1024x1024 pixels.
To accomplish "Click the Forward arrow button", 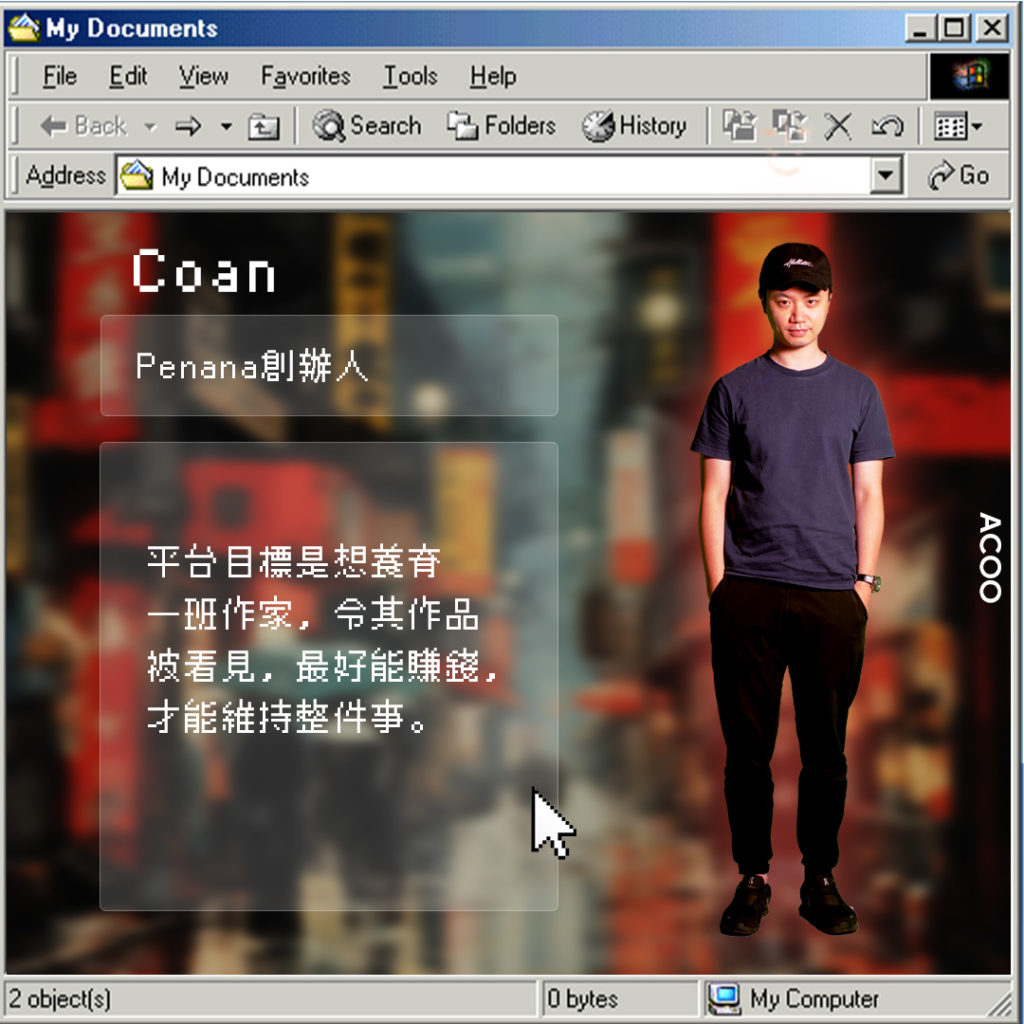I will pos(188,126).
